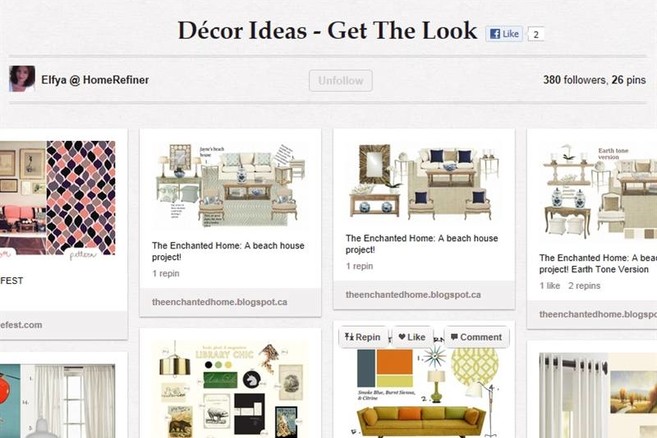Viewport: 657px width, 438px height.
Task: Open the Library Chic mood board pin
Action: (230, 390)
